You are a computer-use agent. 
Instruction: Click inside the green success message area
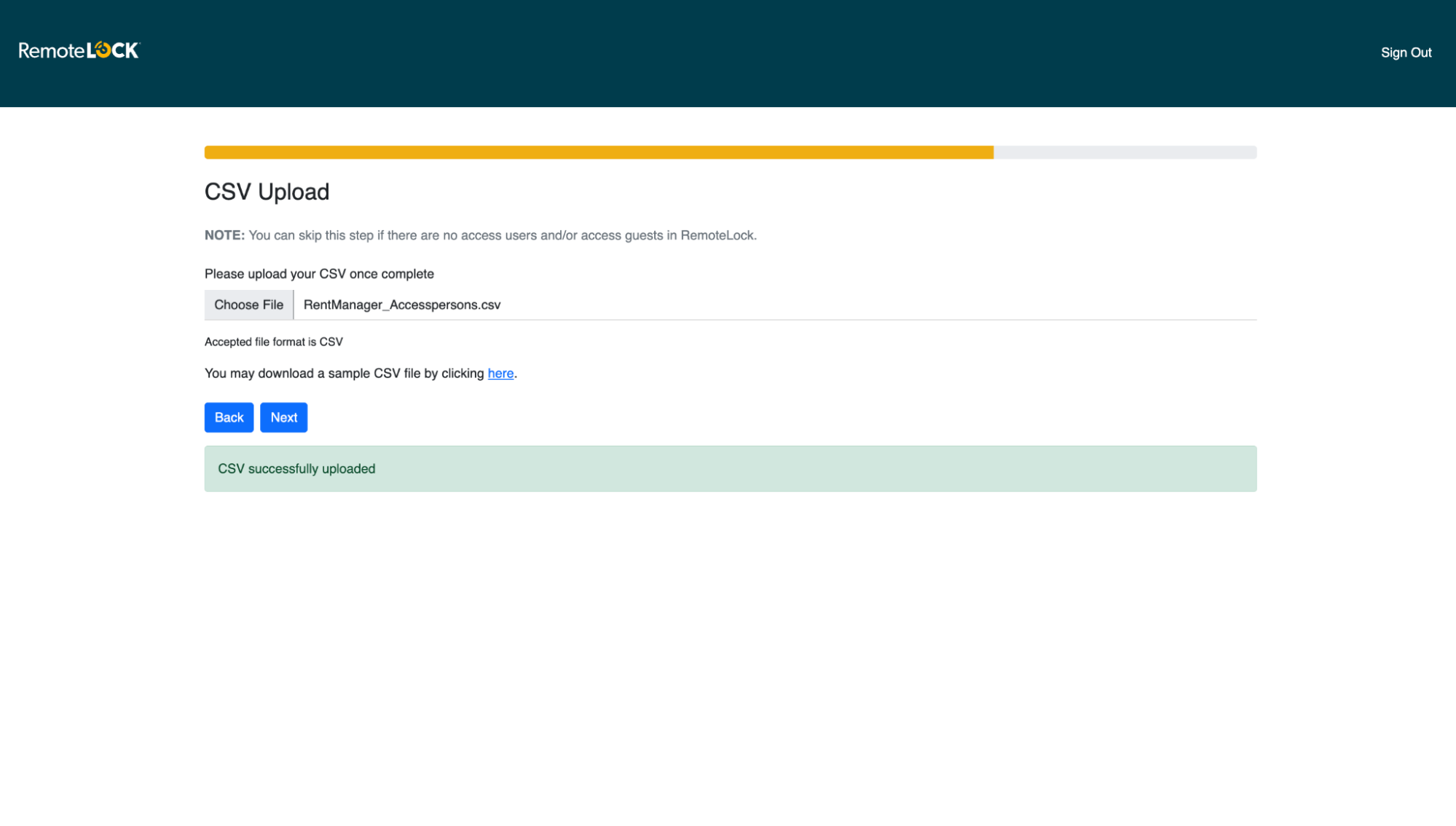[728, 468]
